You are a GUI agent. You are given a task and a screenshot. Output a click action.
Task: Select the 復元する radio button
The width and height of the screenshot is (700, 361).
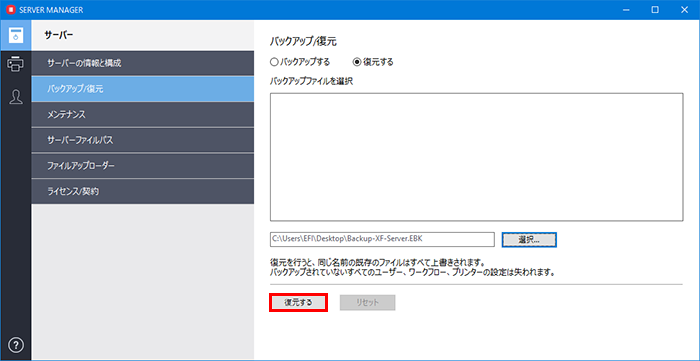373,62
